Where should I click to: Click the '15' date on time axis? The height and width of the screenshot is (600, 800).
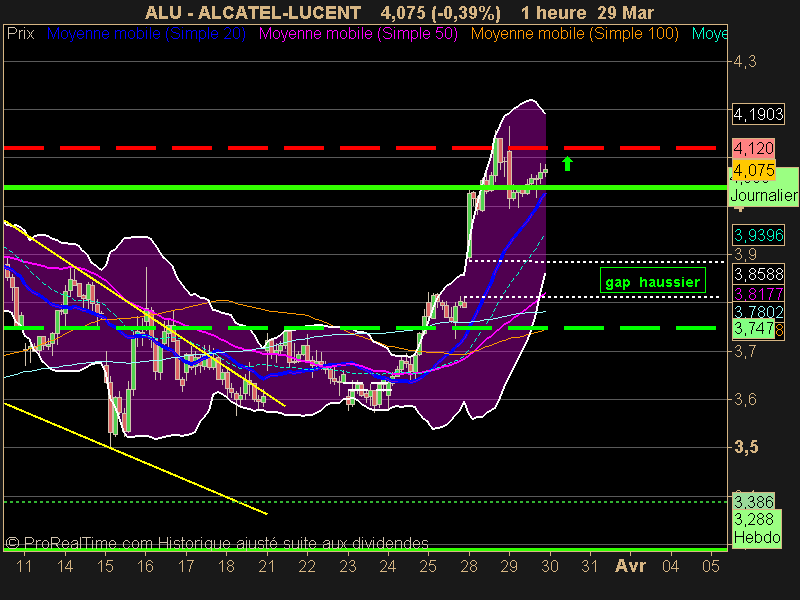105,566
